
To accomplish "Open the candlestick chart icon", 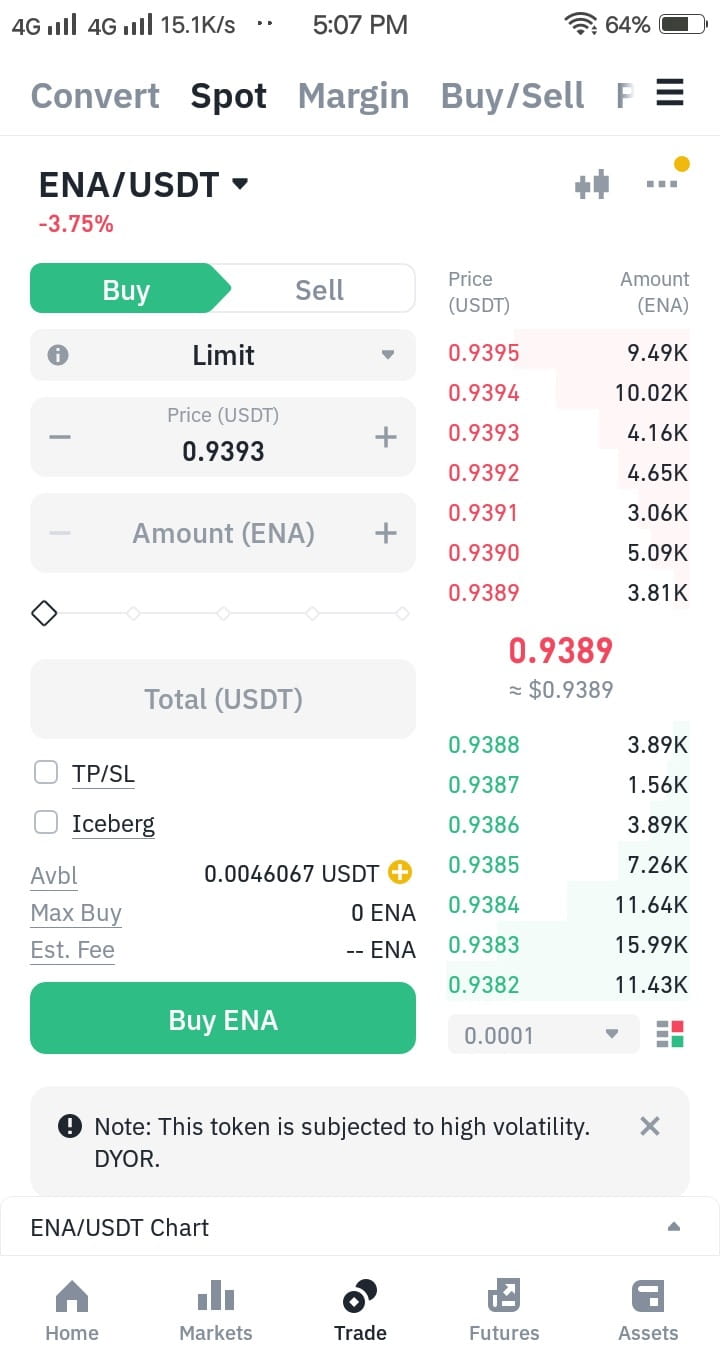I will pyautogui.click(x=592, y=184).
